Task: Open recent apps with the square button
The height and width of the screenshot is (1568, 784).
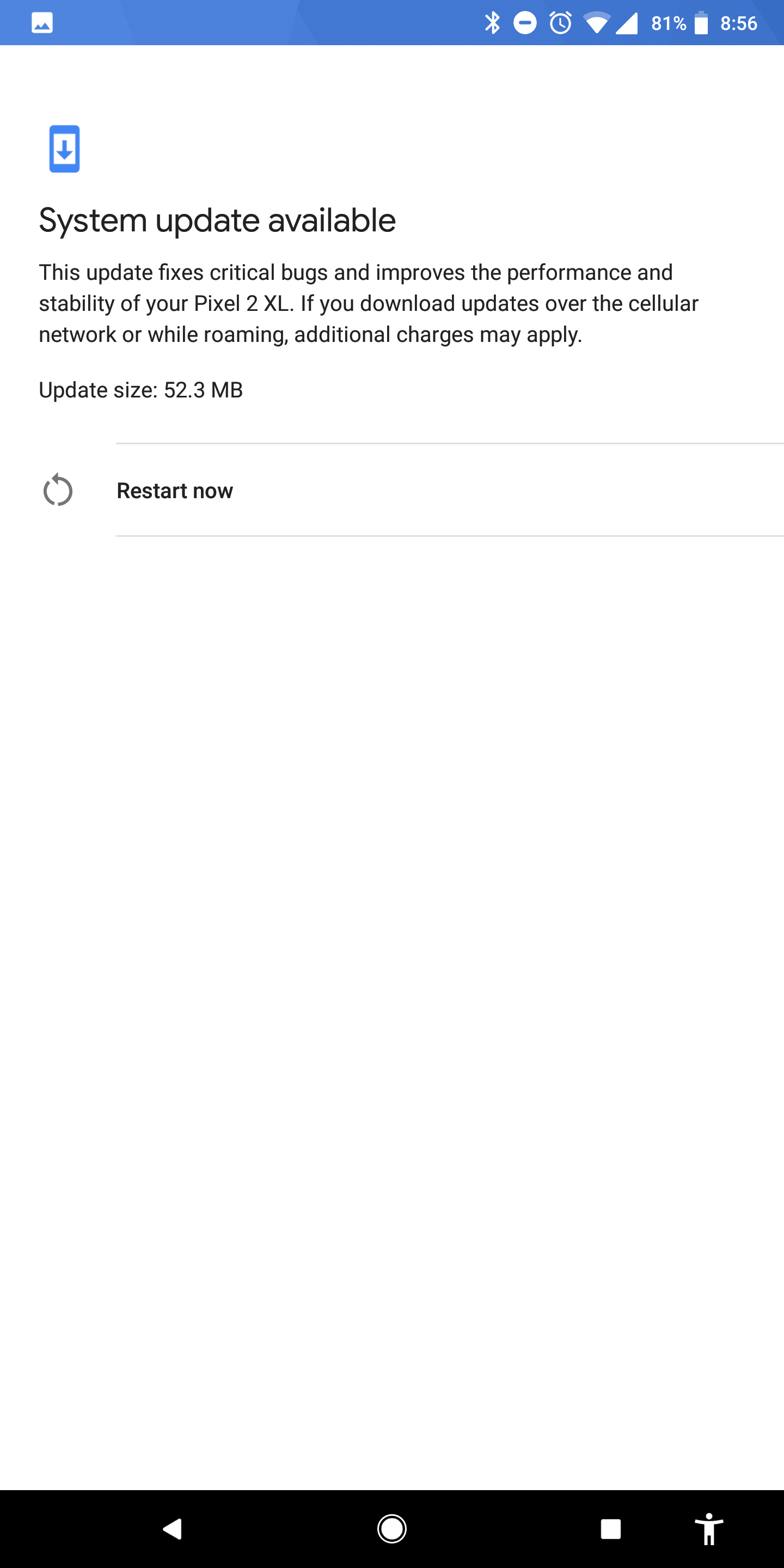Action: [610, 1528]
